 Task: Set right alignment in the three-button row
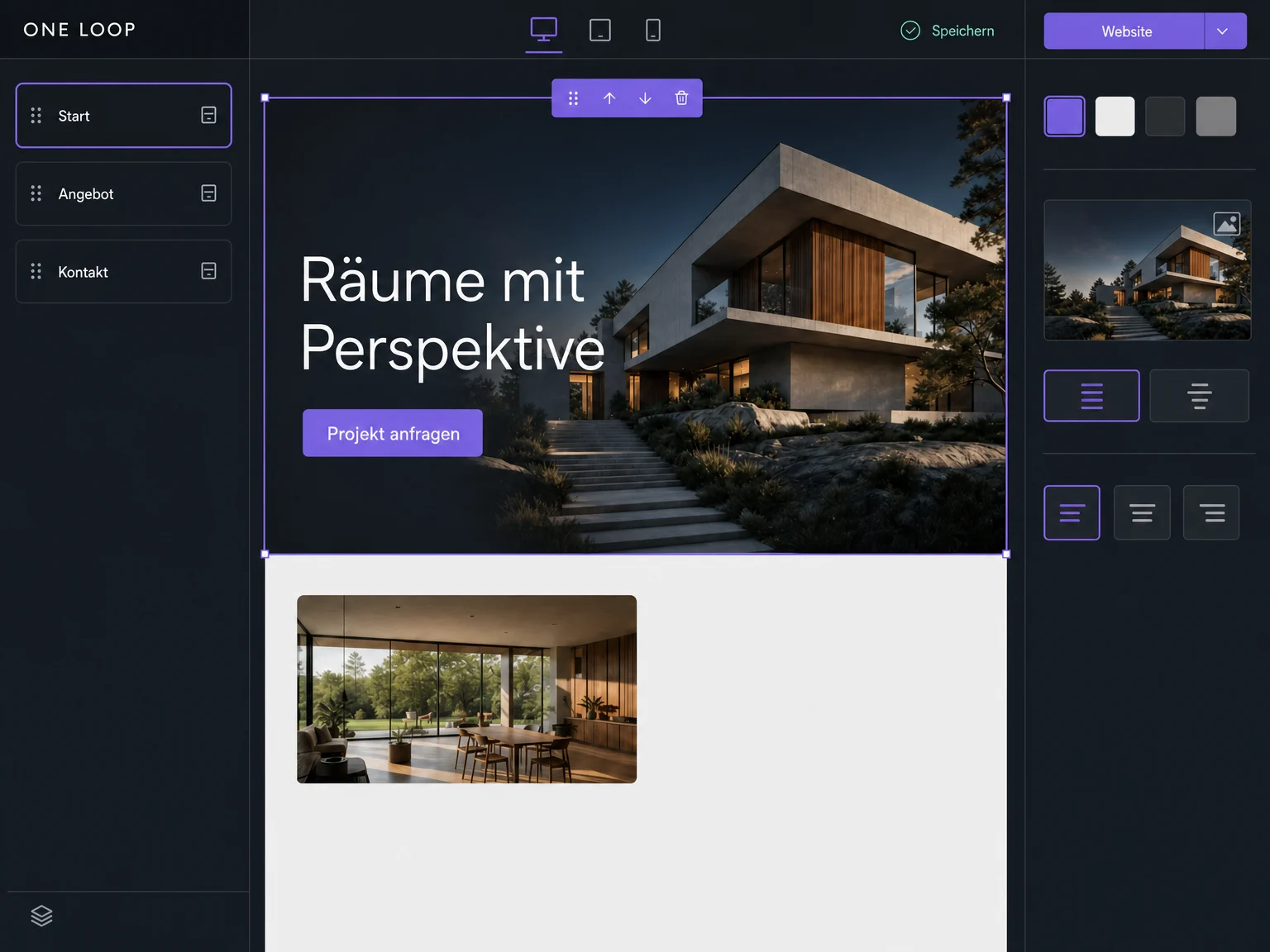pyautogui.click(x=1211, y=513)
